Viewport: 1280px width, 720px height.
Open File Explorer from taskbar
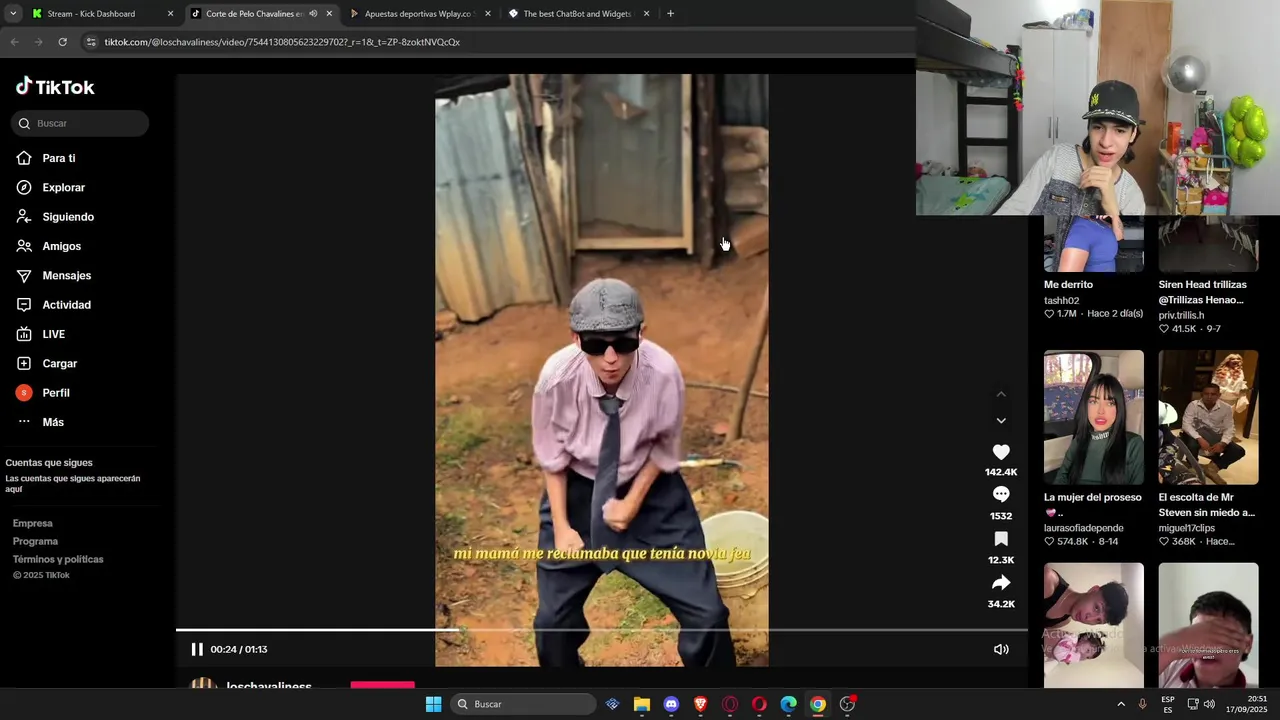click(x=642, y=704)
